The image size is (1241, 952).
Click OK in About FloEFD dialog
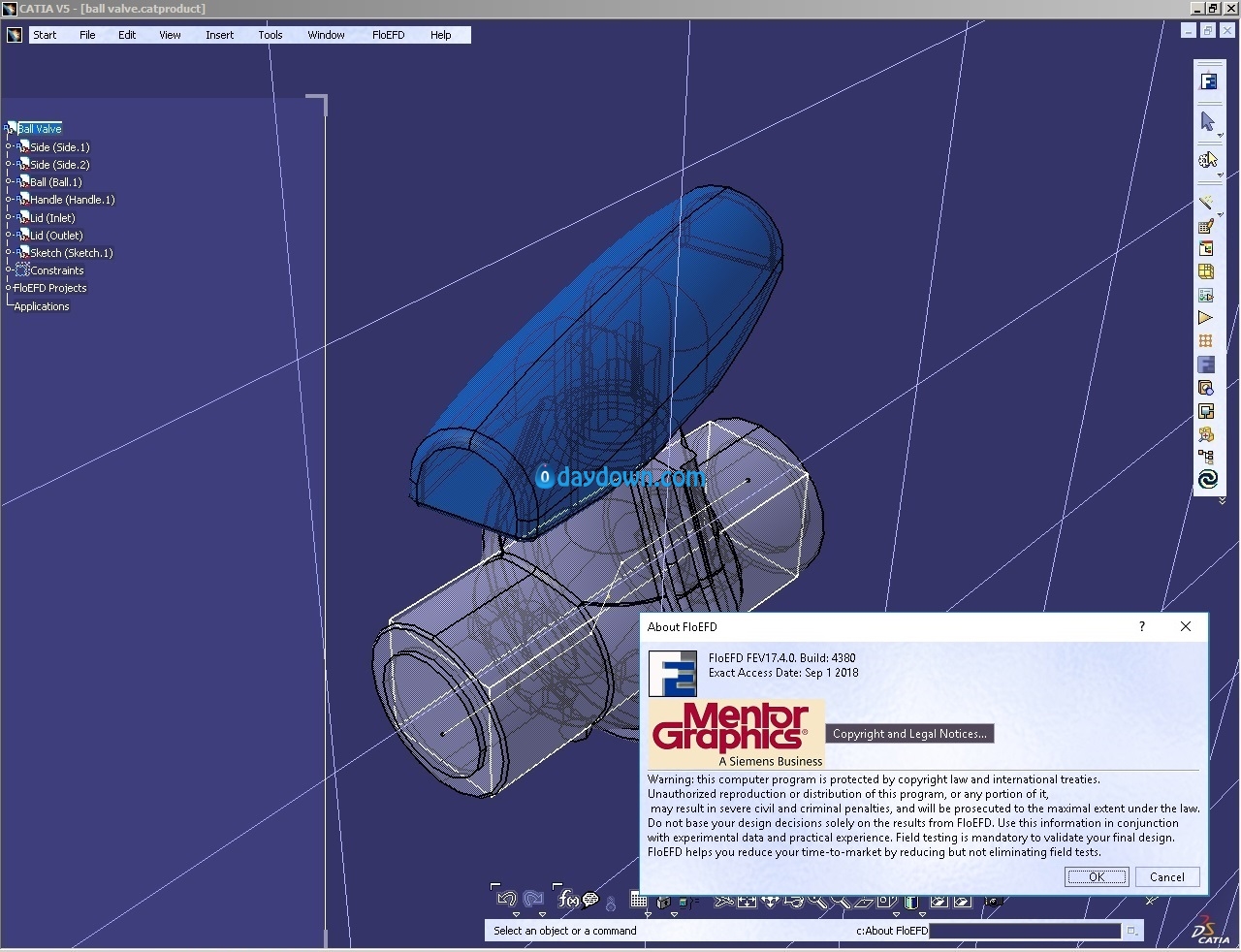[x=1097, y=876]
